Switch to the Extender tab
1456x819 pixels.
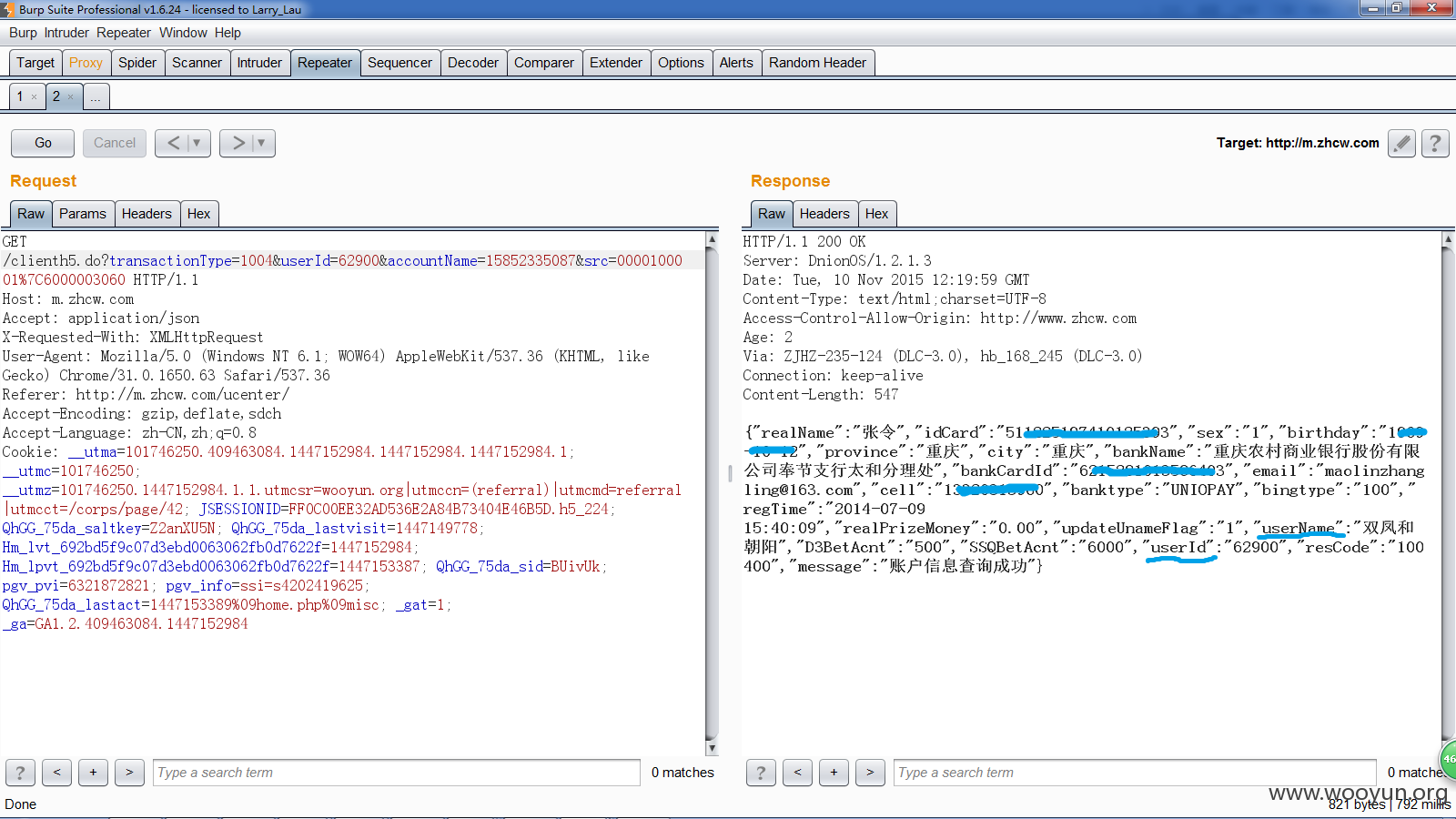(x=616, y=63)
